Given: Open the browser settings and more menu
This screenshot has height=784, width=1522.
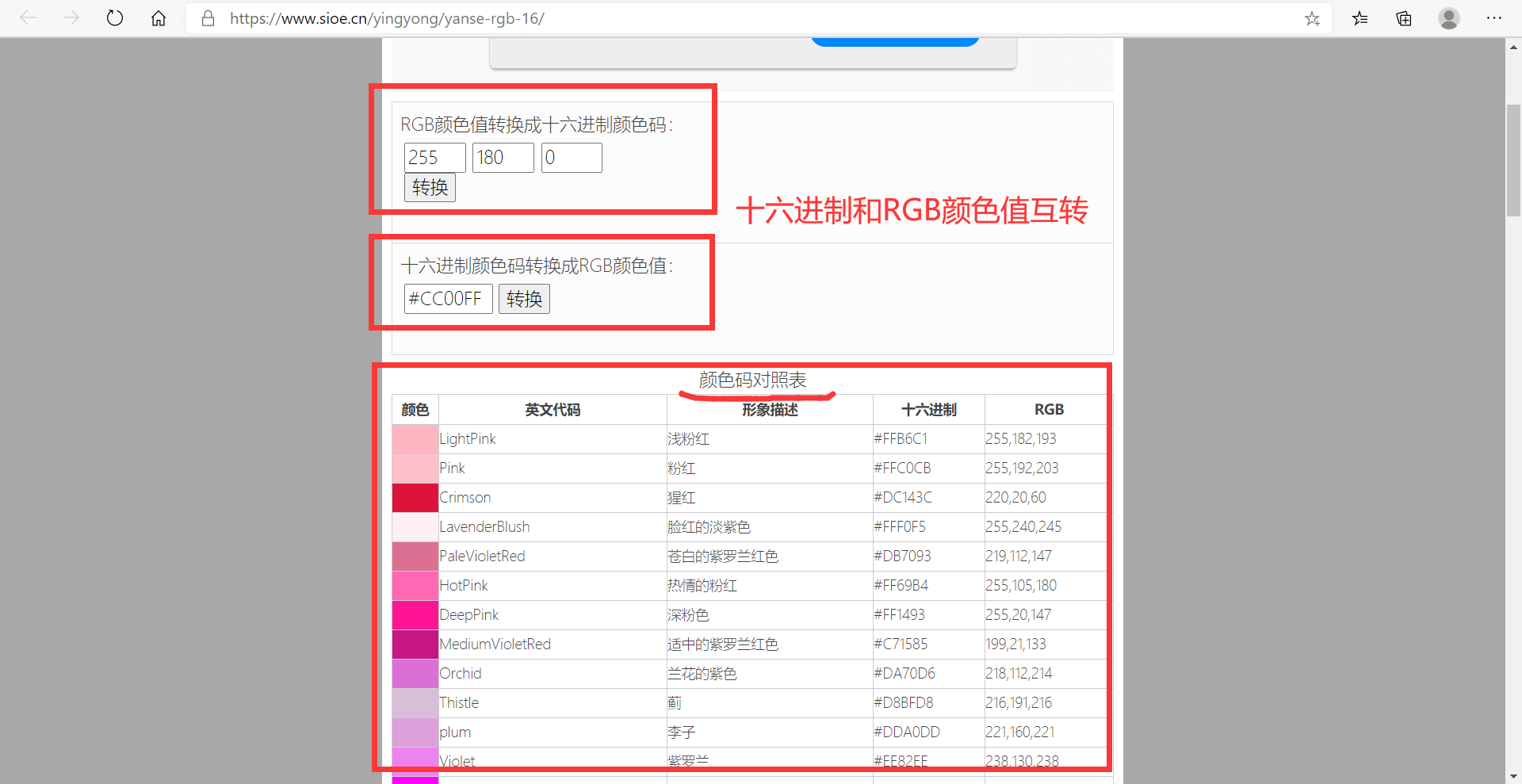Looking at the screenshot, I should [x=1494, y=18].
